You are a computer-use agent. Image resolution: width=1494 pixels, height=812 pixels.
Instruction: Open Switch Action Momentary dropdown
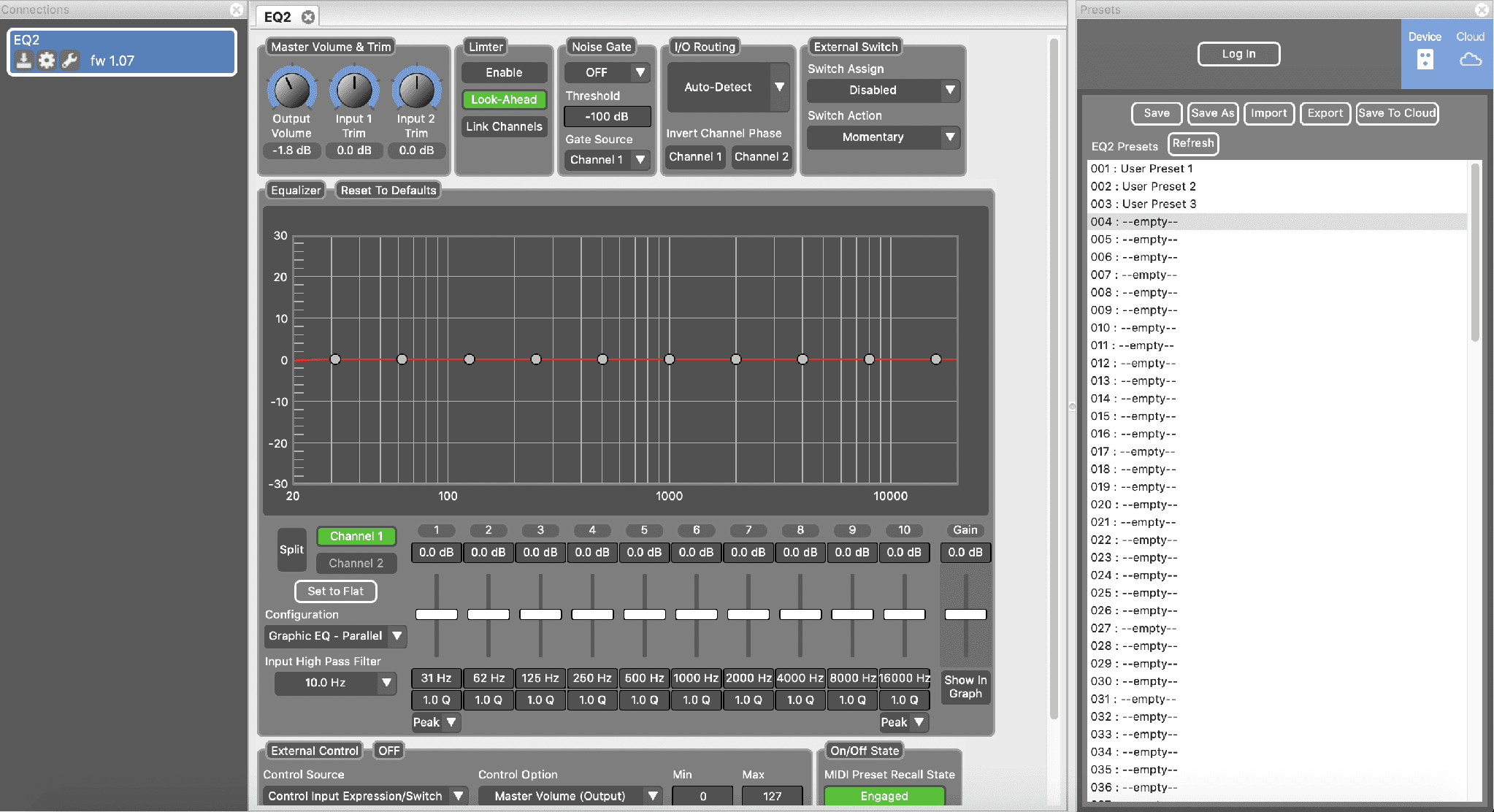click(x=883, y=137)
